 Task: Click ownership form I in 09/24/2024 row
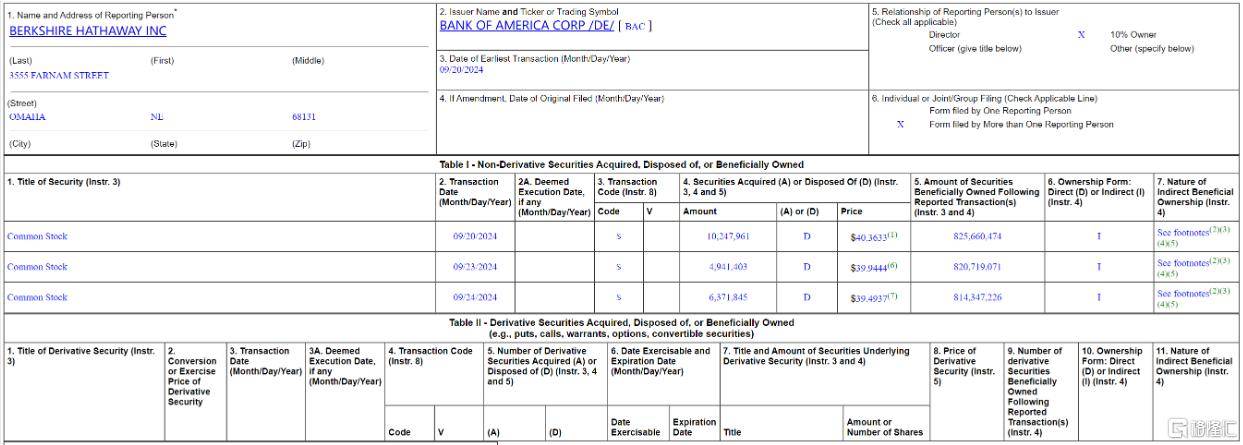point(1098,297)
